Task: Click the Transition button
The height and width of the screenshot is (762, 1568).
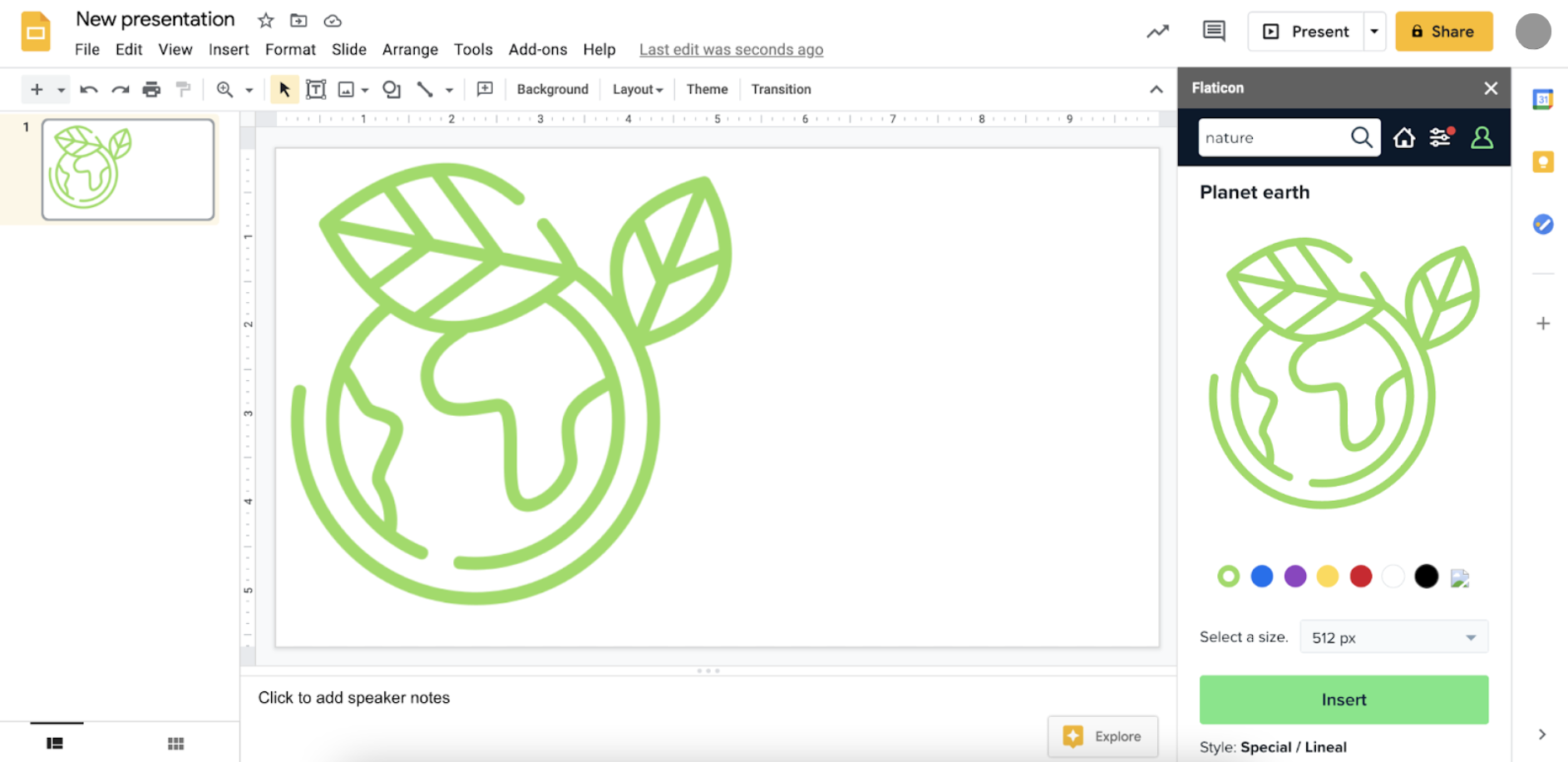Action: [781, 89]
